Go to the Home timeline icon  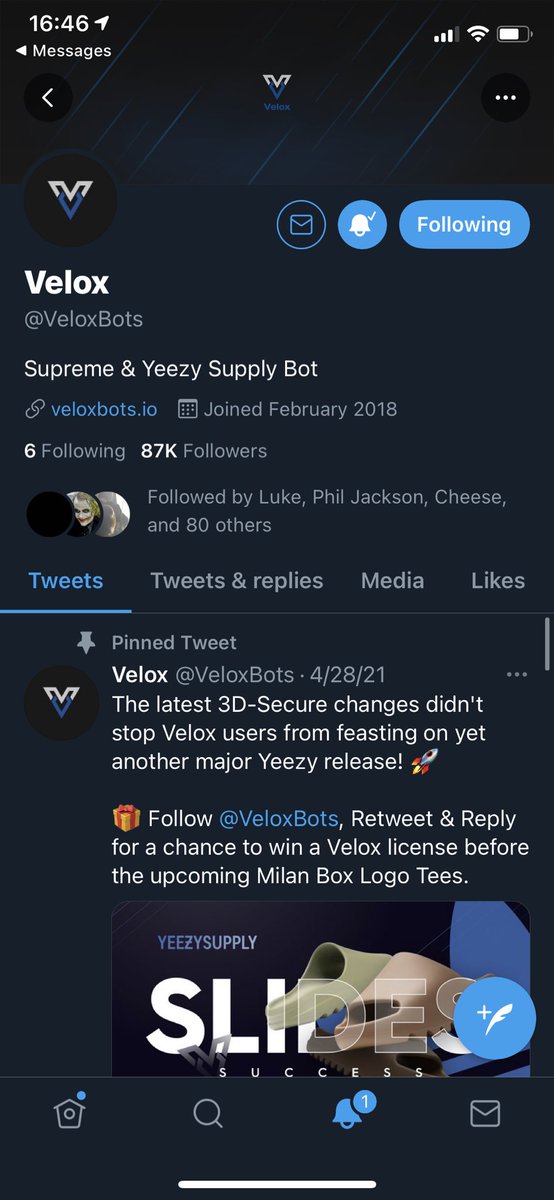(x=69, y=1112)
